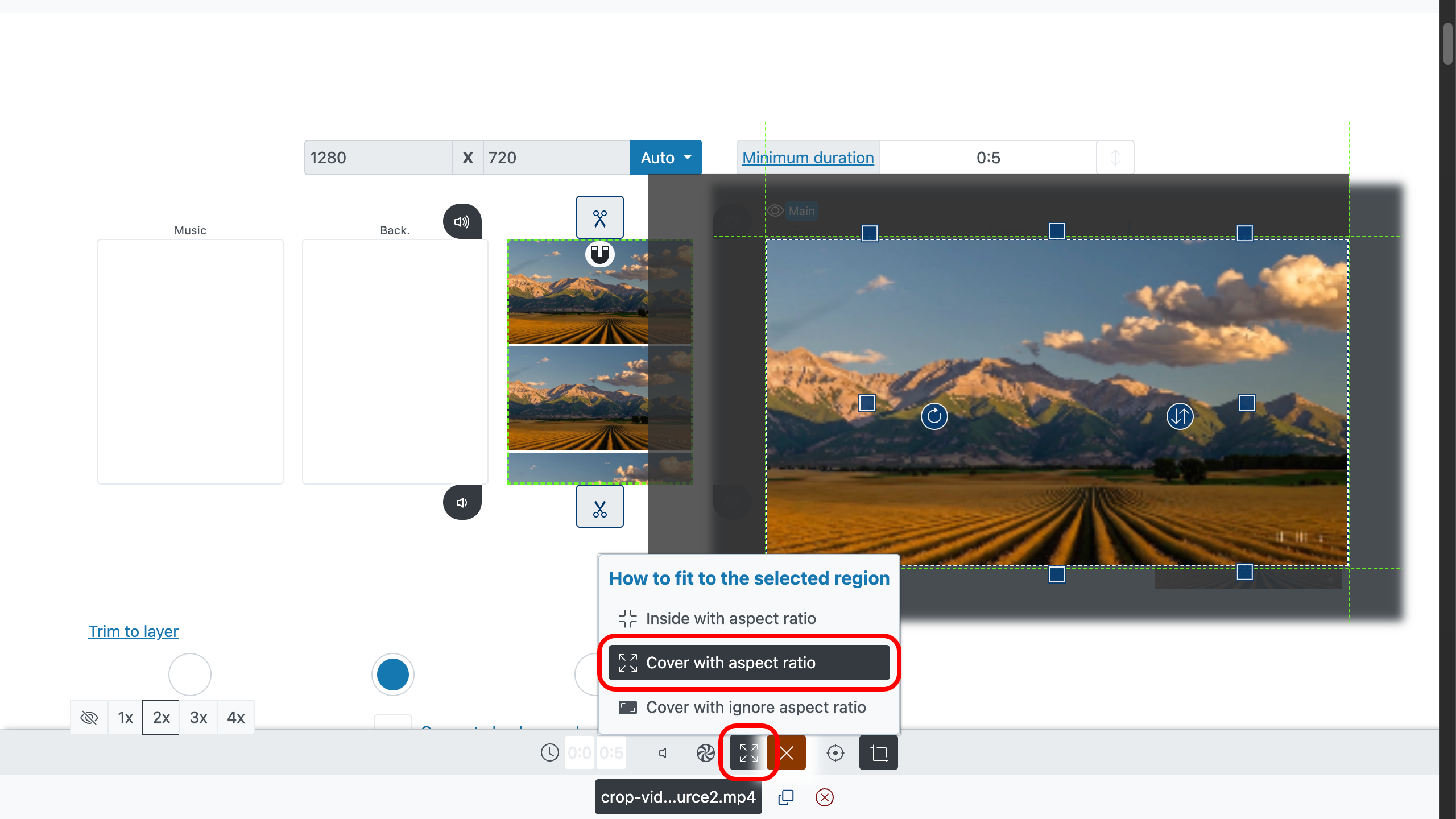Image resolution: width=1456 pixels, height=819 pixels.
Task: Click the rotate icon on video preview
Action: pos(934,416)
